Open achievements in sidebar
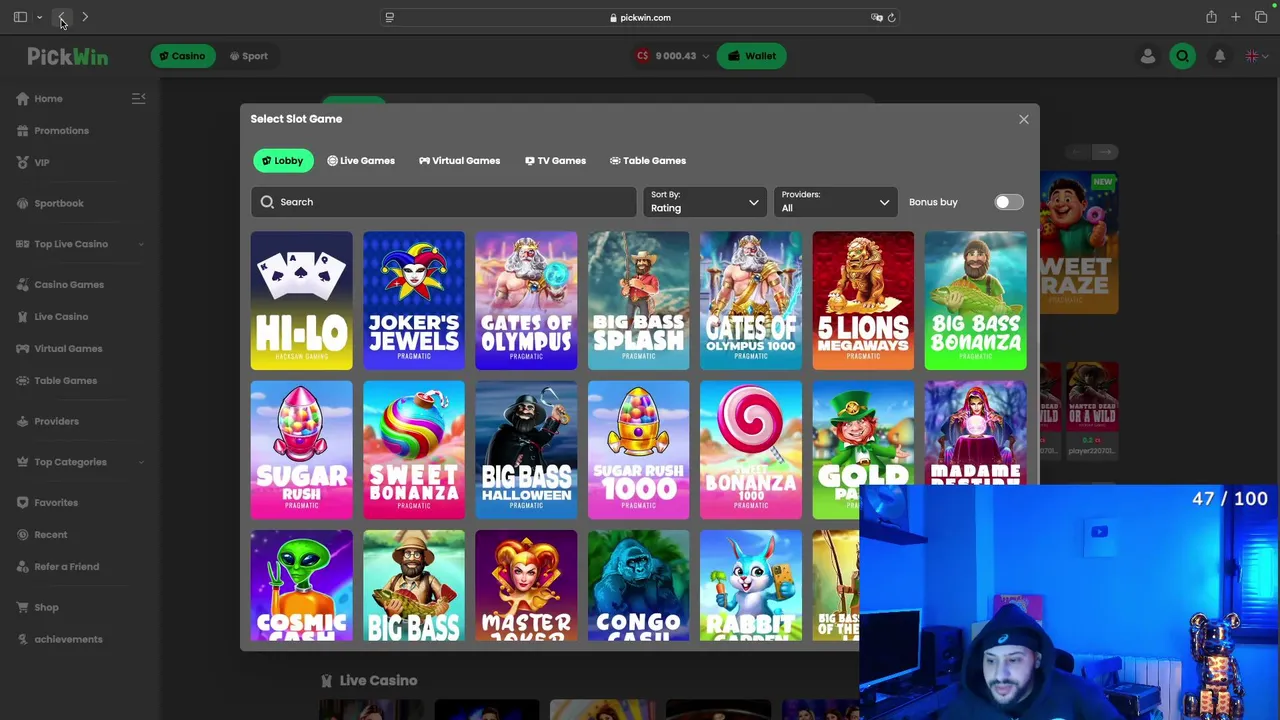This screenshot has width=1280, height=720. click(x=60, y=639)
